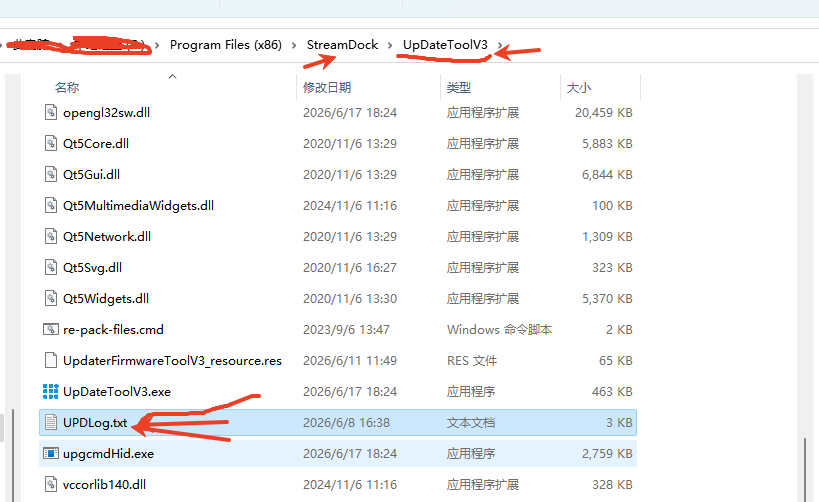
Task: Click the UPDLog.txt document icon
Action: pyautogui.click(x=51, y=422)
